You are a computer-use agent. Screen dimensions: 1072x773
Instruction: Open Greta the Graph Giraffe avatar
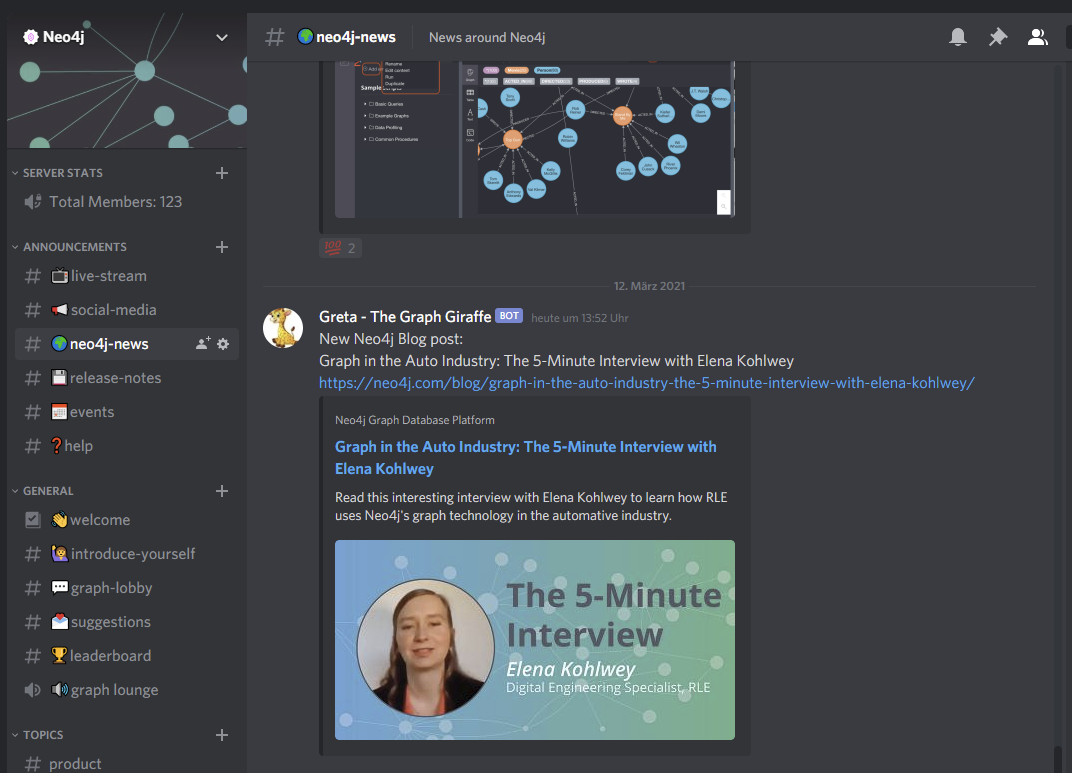[x=283, y=328]
